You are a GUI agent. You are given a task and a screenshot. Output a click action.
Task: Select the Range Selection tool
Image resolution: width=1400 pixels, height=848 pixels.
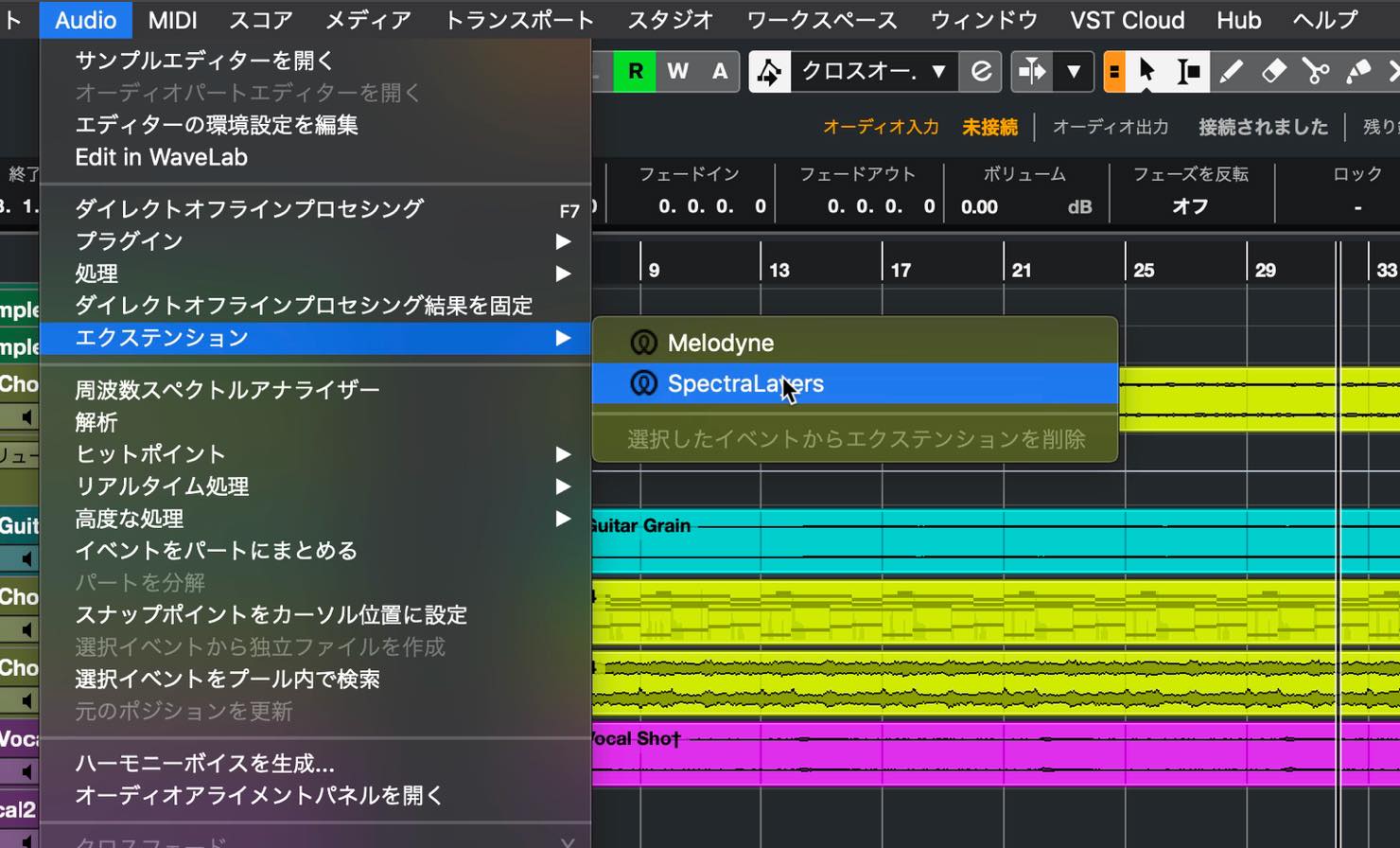pos(1188,72)
